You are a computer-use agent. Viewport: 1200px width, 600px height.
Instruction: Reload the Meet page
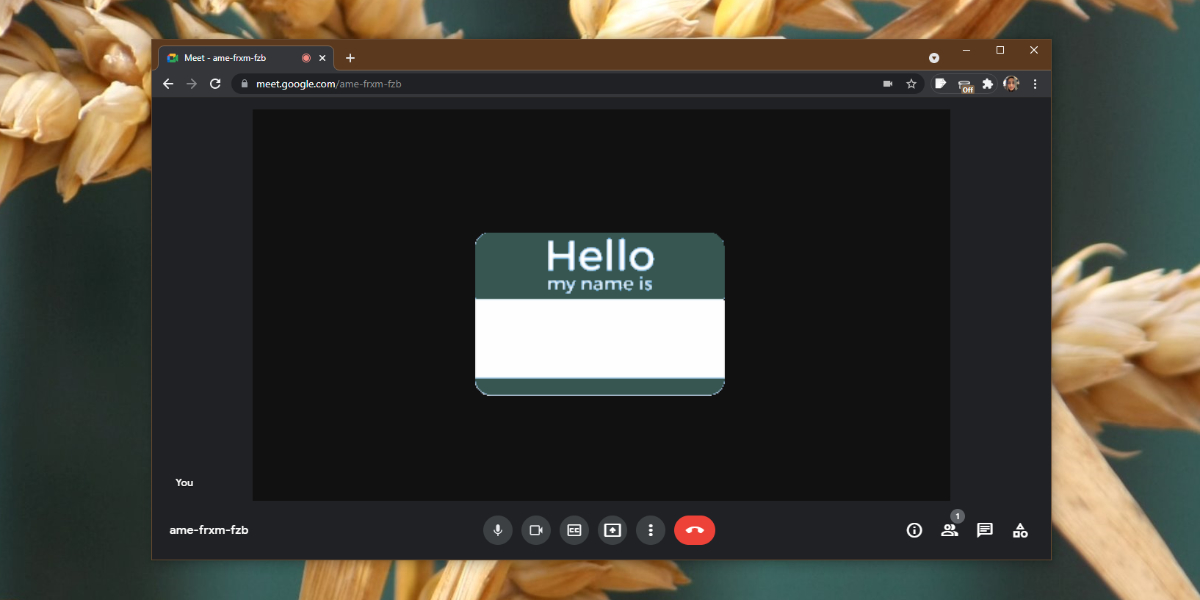tap(215, 84)
